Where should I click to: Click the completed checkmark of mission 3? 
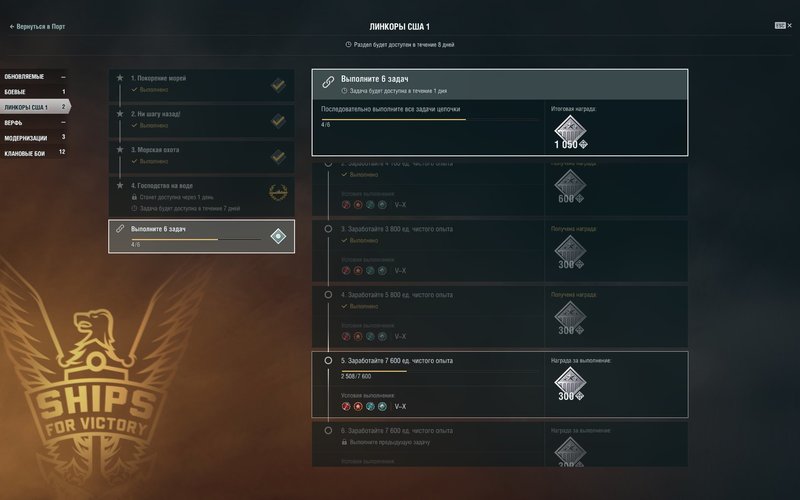pos(278,156)
